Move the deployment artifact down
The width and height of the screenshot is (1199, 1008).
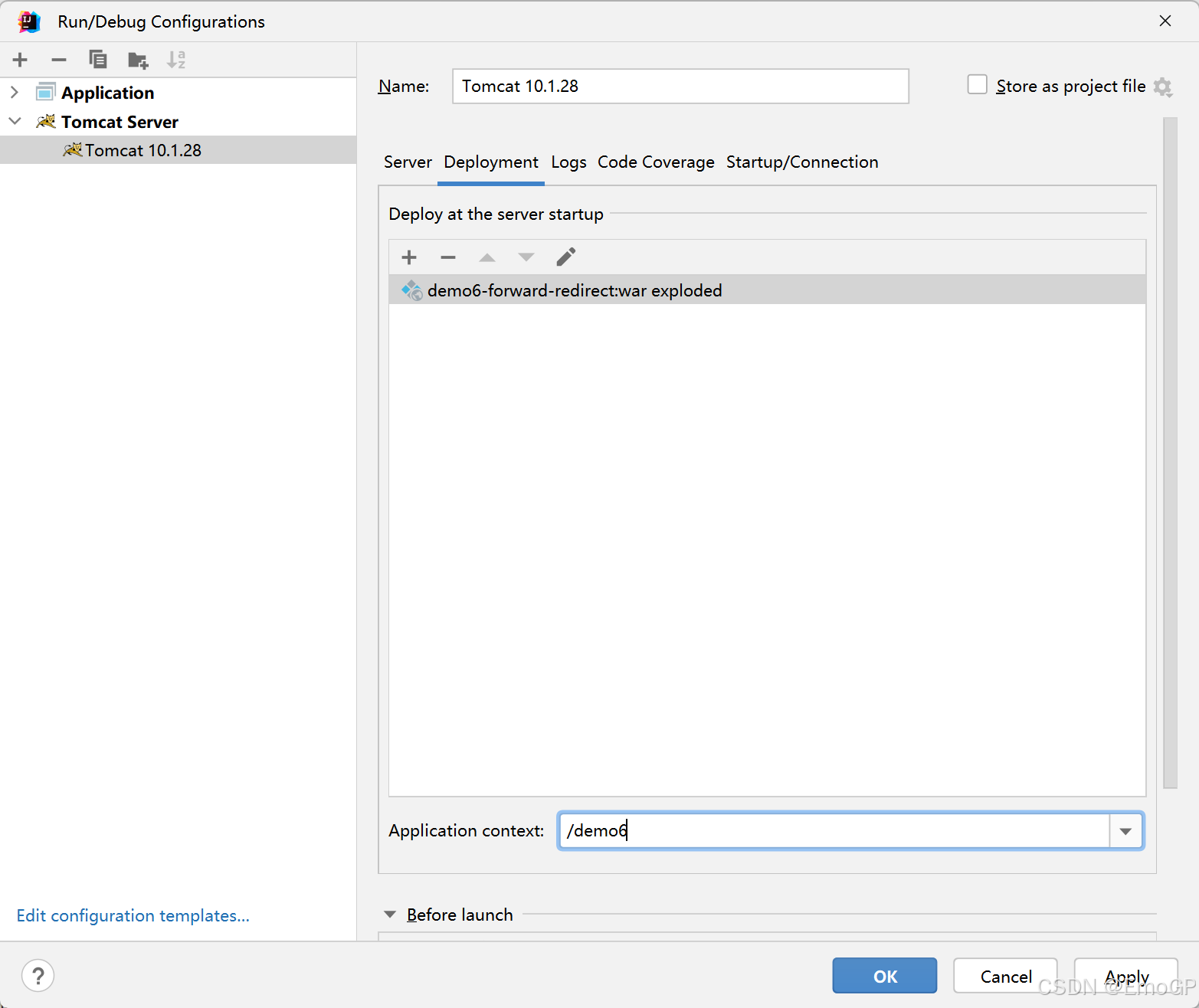pyautogui.click(x=526, y=257)
